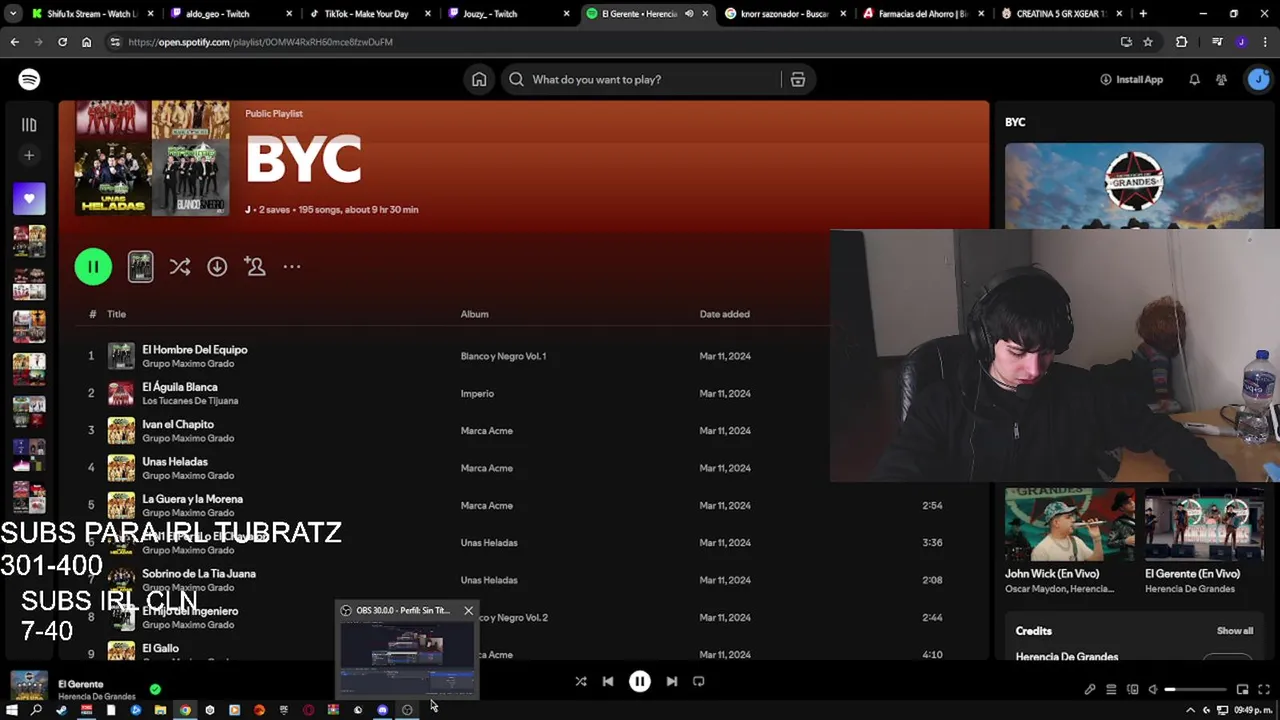
Task: Open album Imperio link
Action: coord(477,394)
